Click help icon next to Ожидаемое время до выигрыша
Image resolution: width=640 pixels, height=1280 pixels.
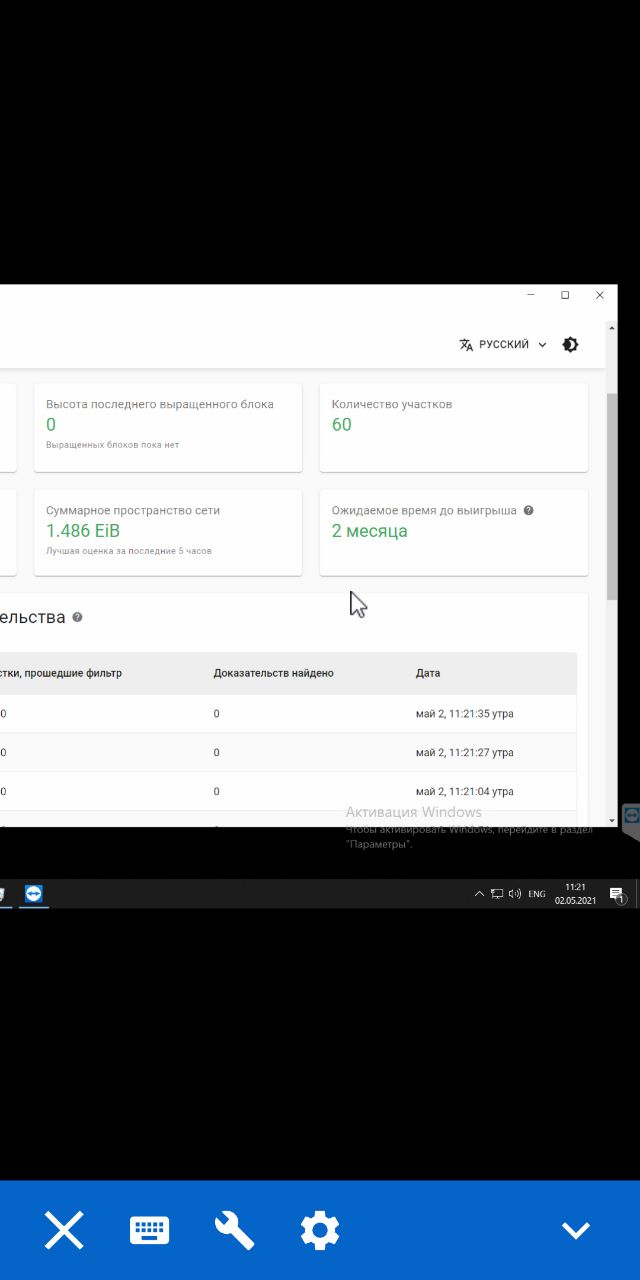529,510
